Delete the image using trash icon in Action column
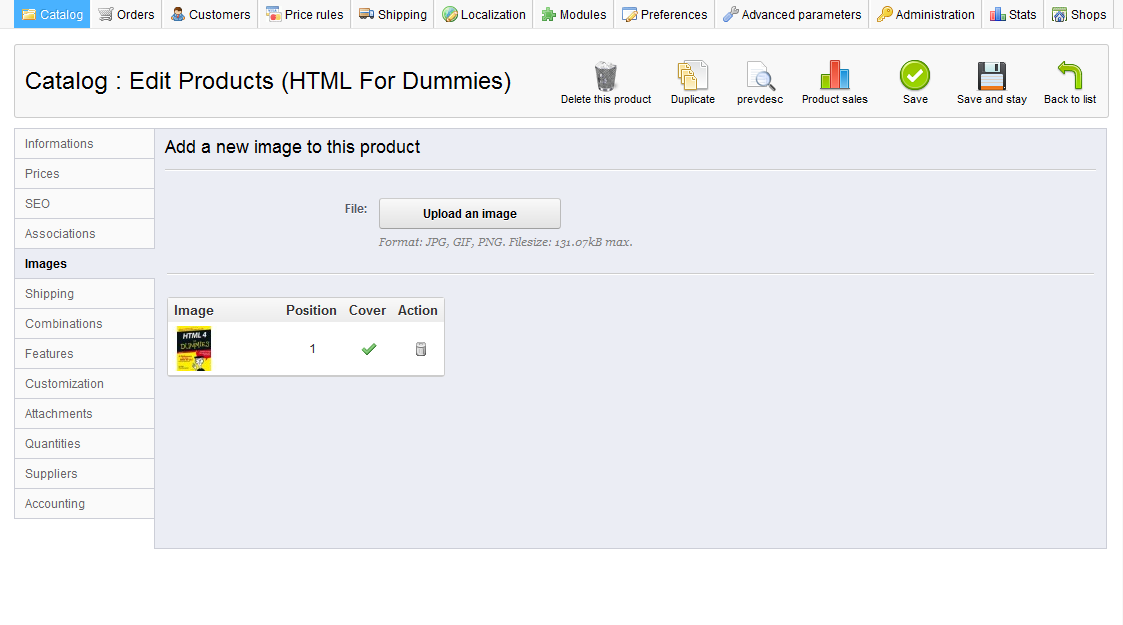The image size is (1123, 625). click(x=421, y=349)
